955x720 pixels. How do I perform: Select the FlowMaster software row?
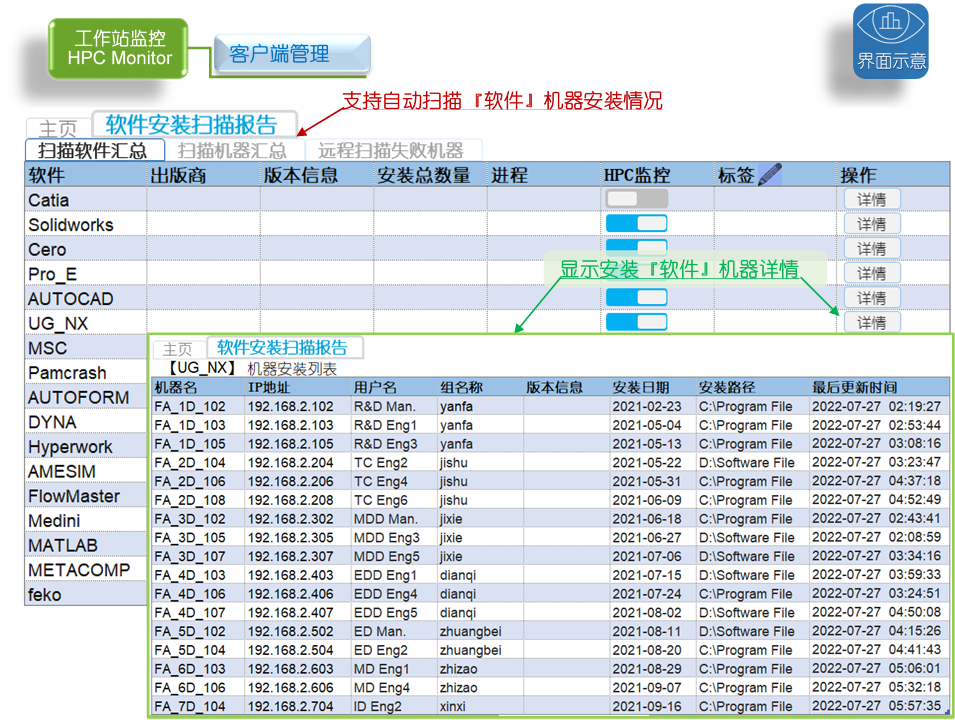[x=86, y=496]
